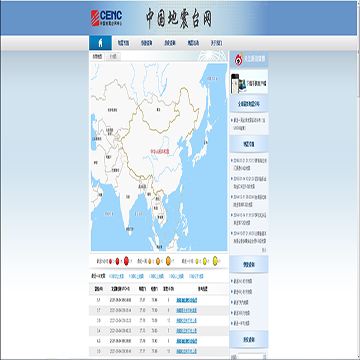
Task: Open the nav item right of the home icon
Action: [x=123, y=43]
